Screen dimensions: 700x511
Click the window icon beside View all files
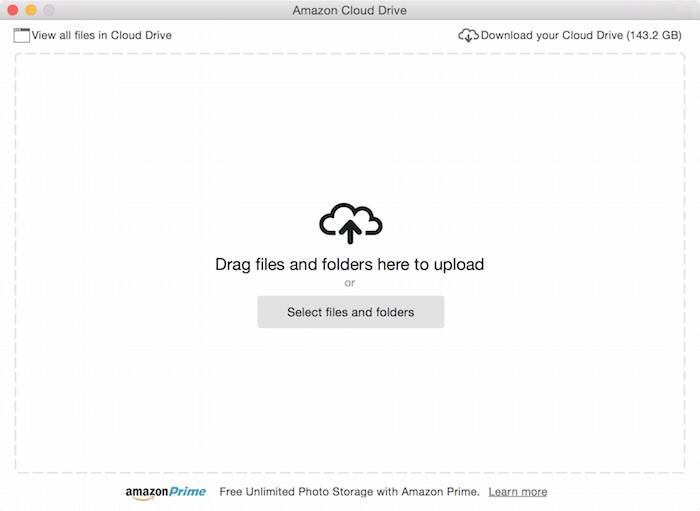pyautogui.click(x=21, y=35)
